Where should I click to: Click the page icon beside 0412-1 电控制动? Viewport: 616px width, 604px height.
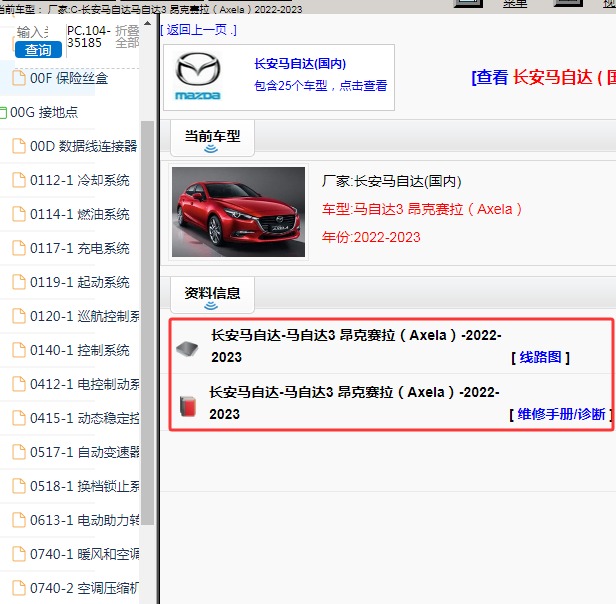click(19, 384)
